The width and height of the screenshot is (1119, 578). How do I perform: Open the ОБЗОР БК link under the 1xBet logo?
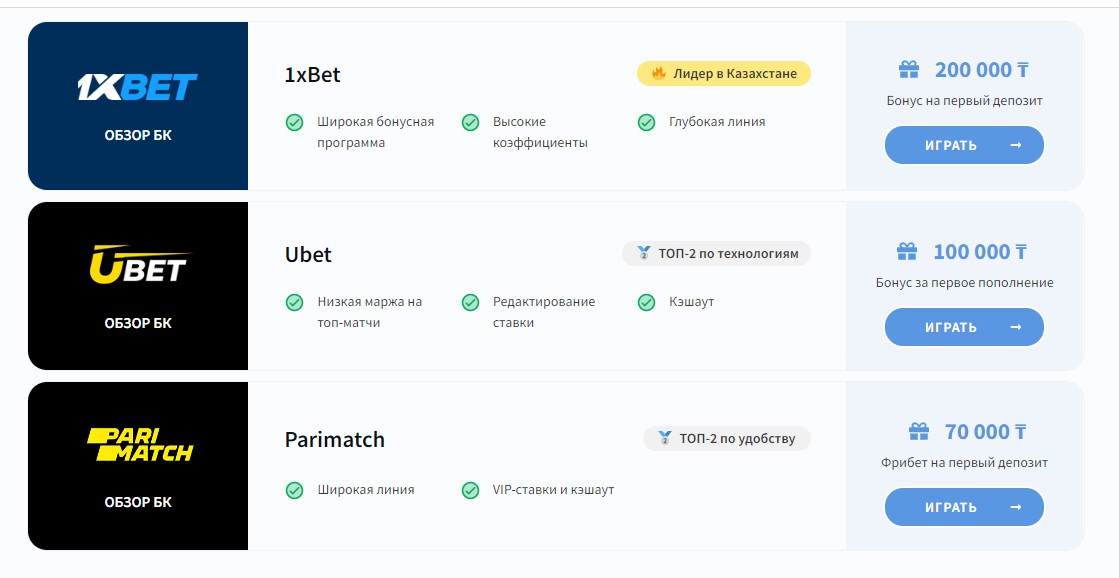(x=138, y=135)
